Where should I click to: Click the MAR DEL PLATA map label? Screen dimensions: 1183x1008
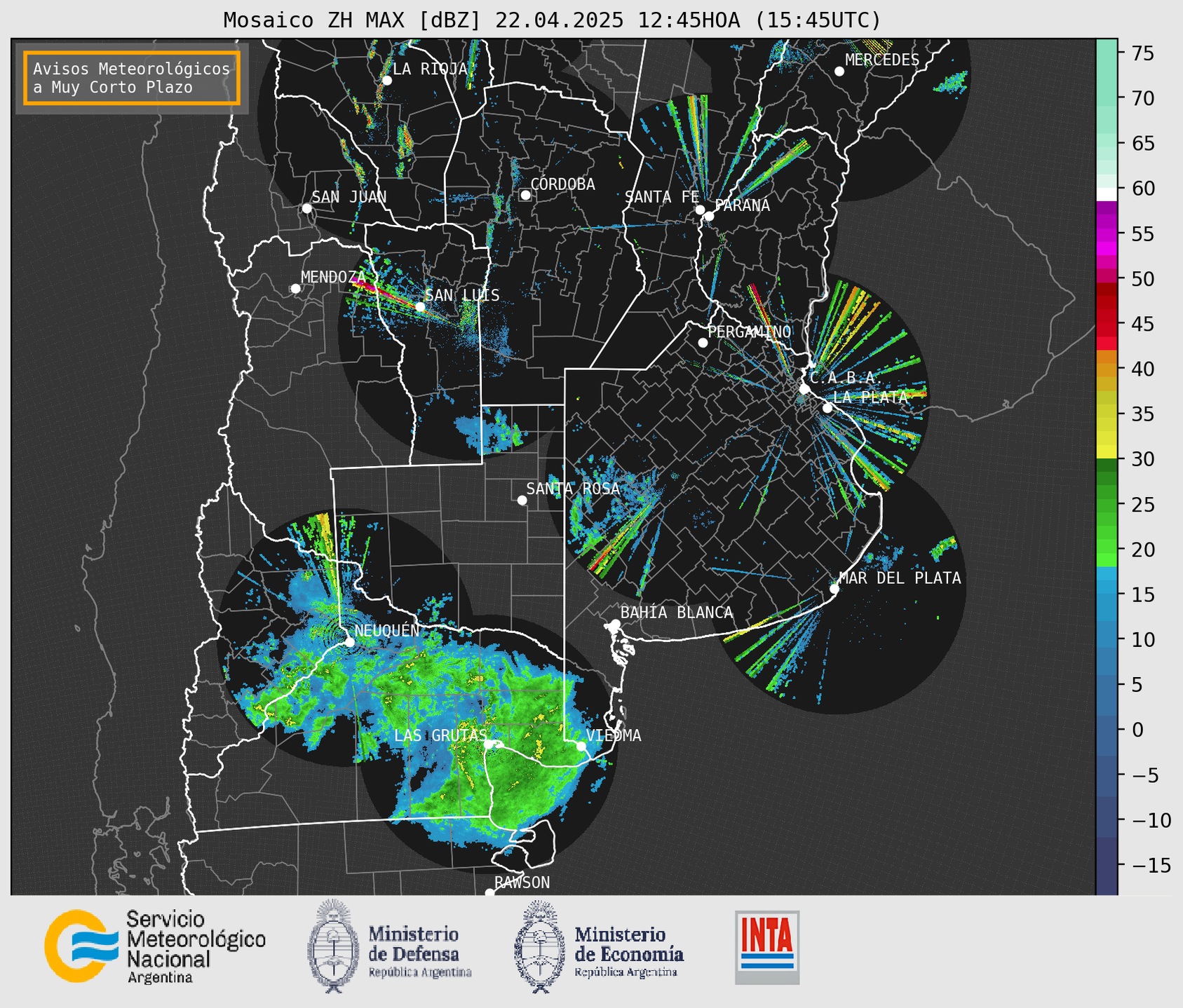(900, 578)
